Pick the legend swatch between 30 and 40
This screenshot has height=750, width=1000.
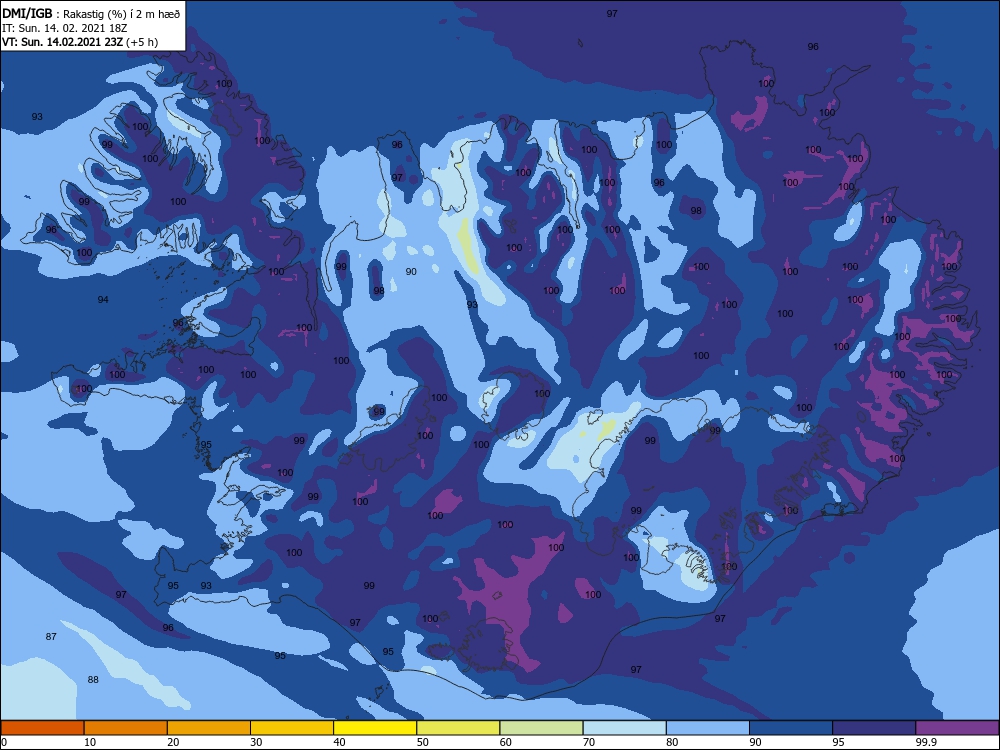pos(292,728)
